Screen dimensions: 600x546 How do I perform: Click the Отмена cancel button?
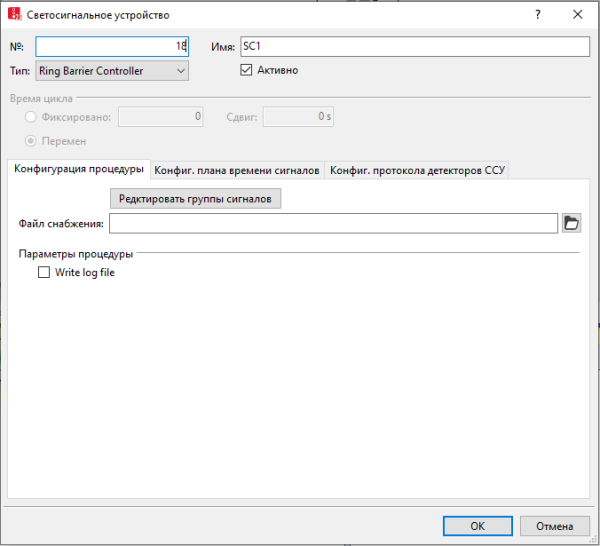(554, 526)
